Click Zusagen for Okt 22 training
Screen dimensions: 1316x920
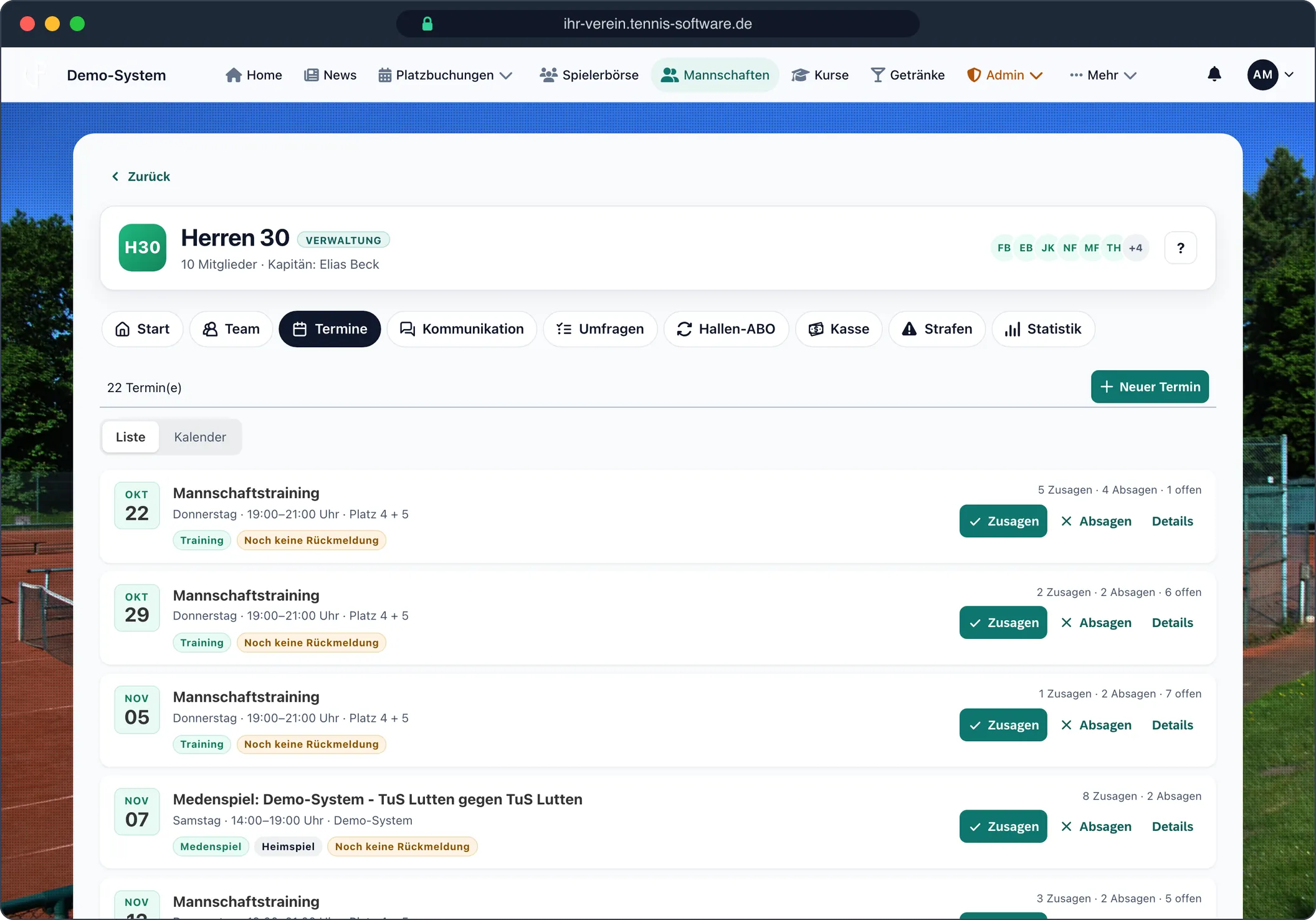point(1003,521)
